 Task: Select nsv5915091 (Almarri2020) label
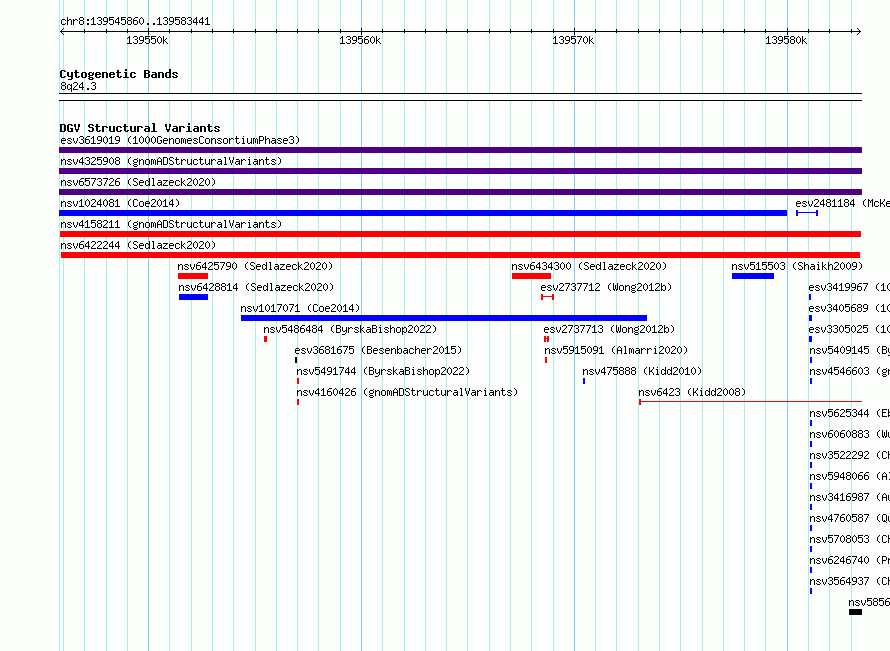[x=616, y=350]
